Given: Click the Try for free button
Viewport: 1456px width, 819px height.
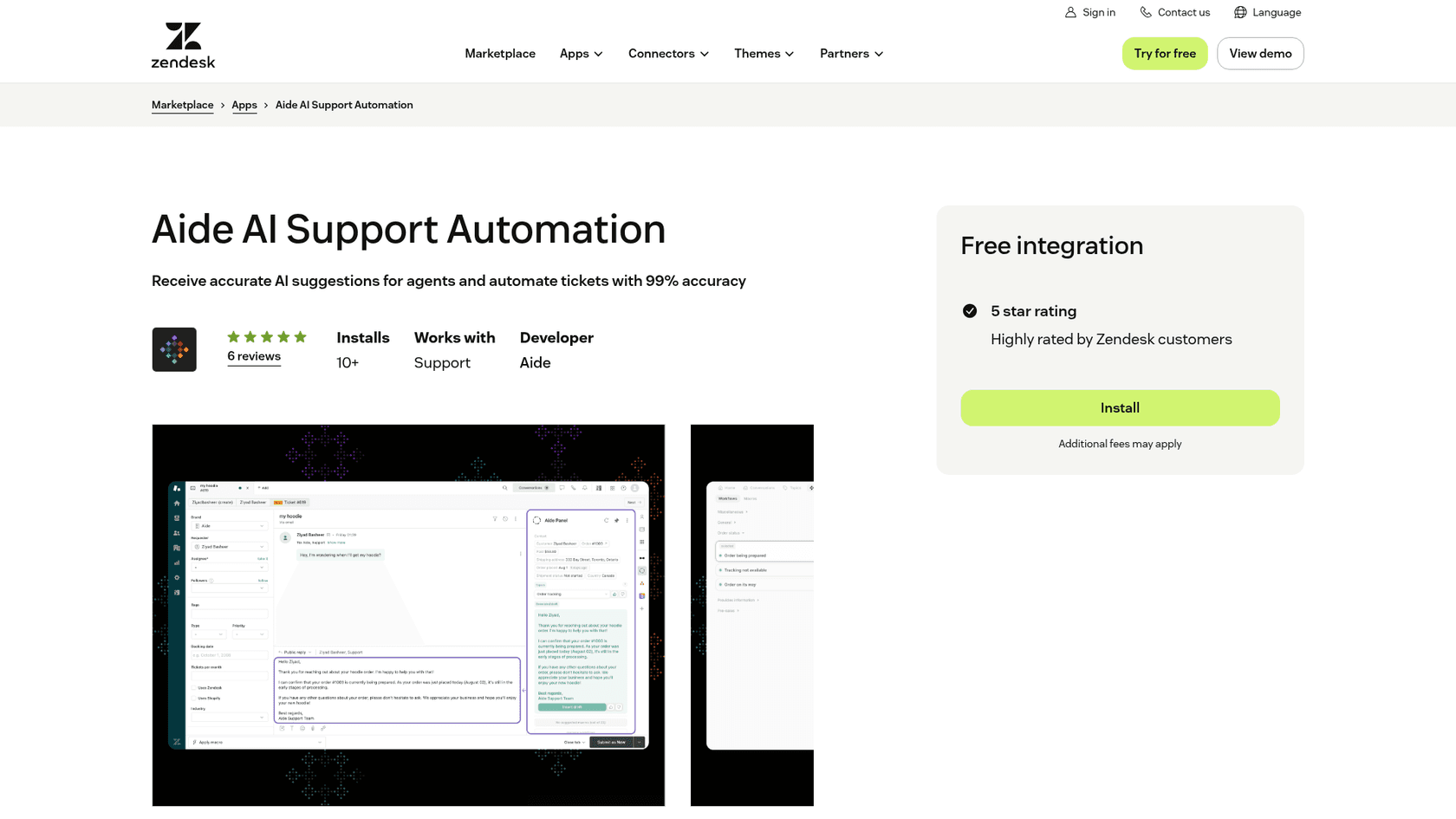Looking at the screenshot, I should coord(1165,54).
